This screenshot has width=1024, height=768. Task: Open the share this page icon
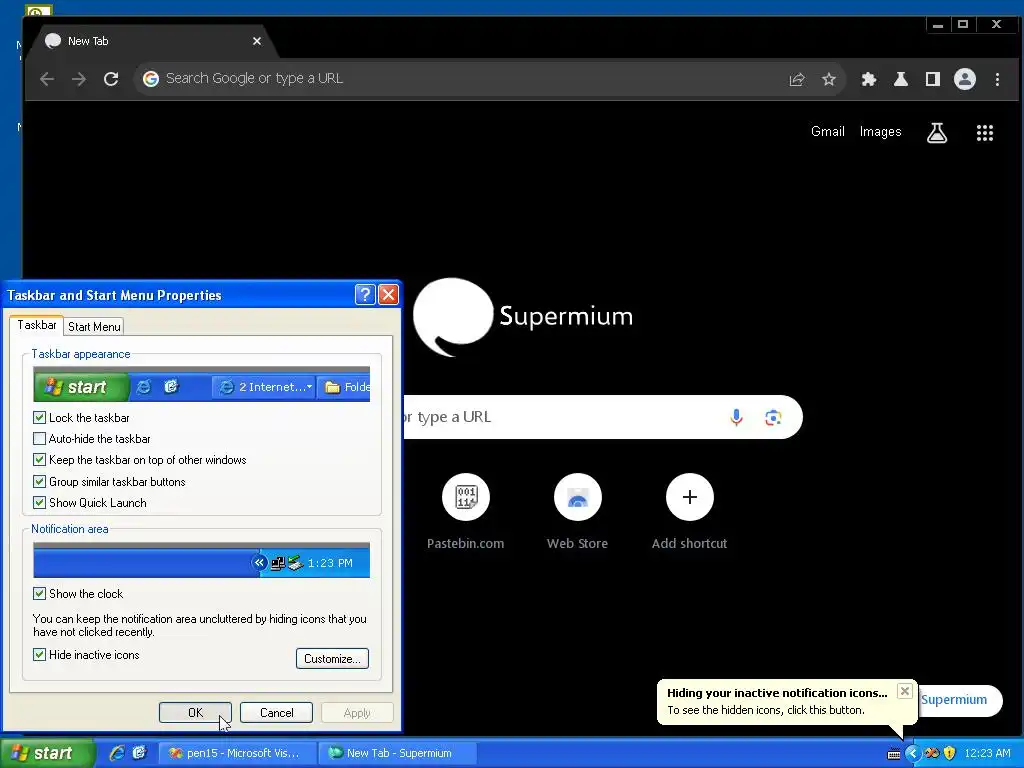[797, 79]
